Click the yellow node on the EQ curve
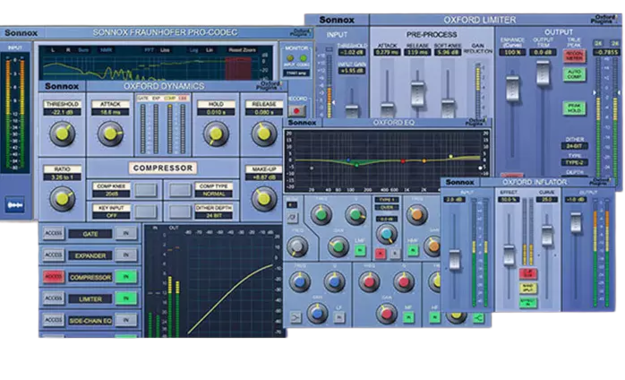Viewport: 625px width, 380px height. [451, 157]
